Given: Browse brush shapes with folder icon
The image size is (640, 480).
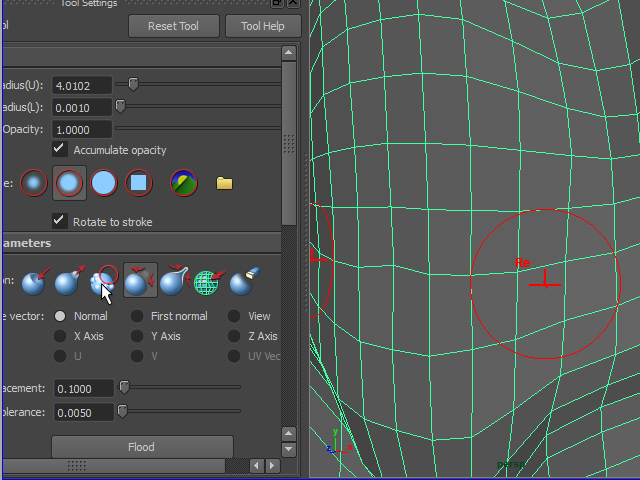Looking at the screenshot, I should pyautogui.click(x=224, y=183).
